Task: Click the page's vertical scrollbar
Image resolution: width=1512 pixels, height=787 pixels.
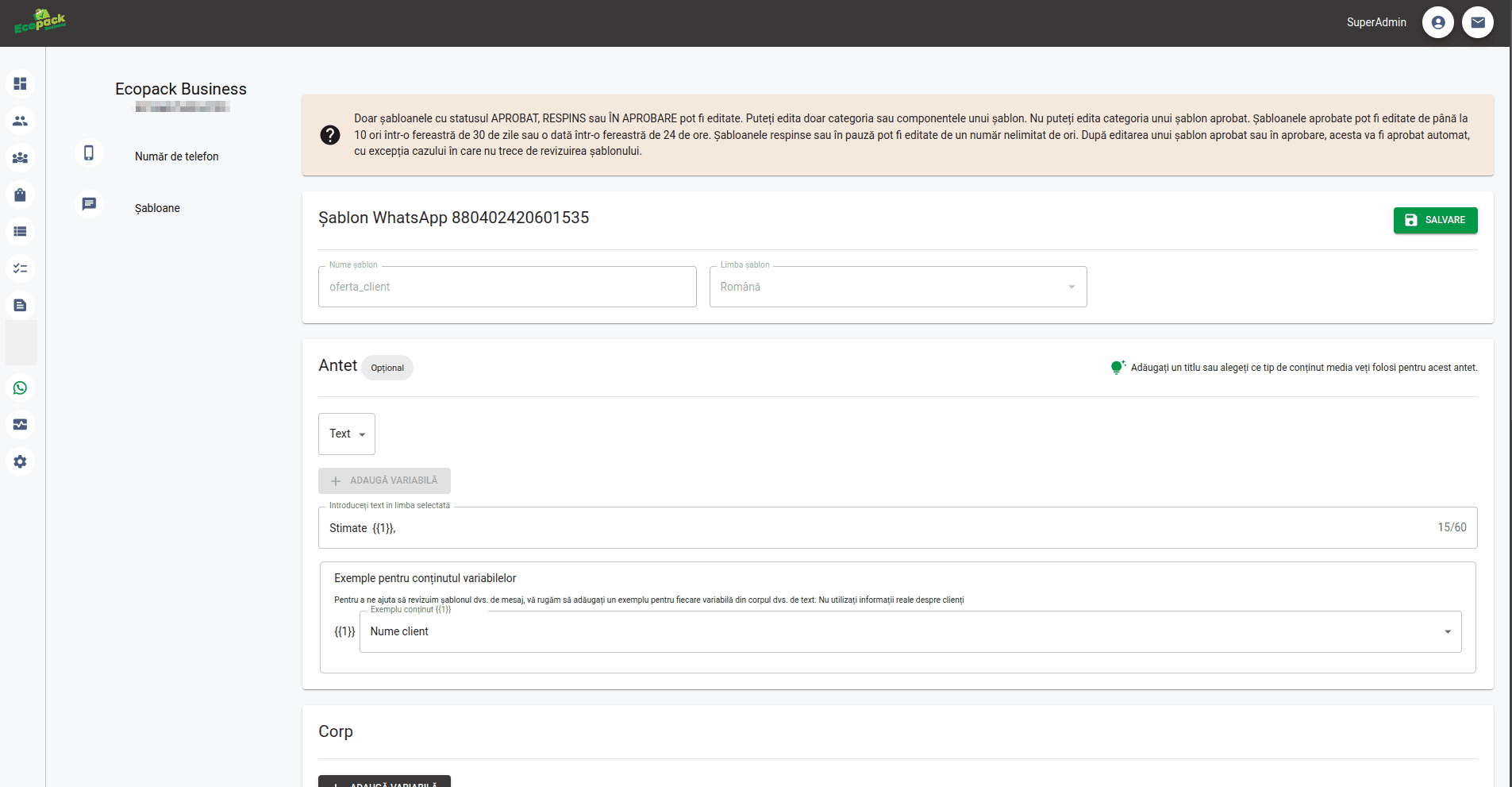Action: 1510,417
